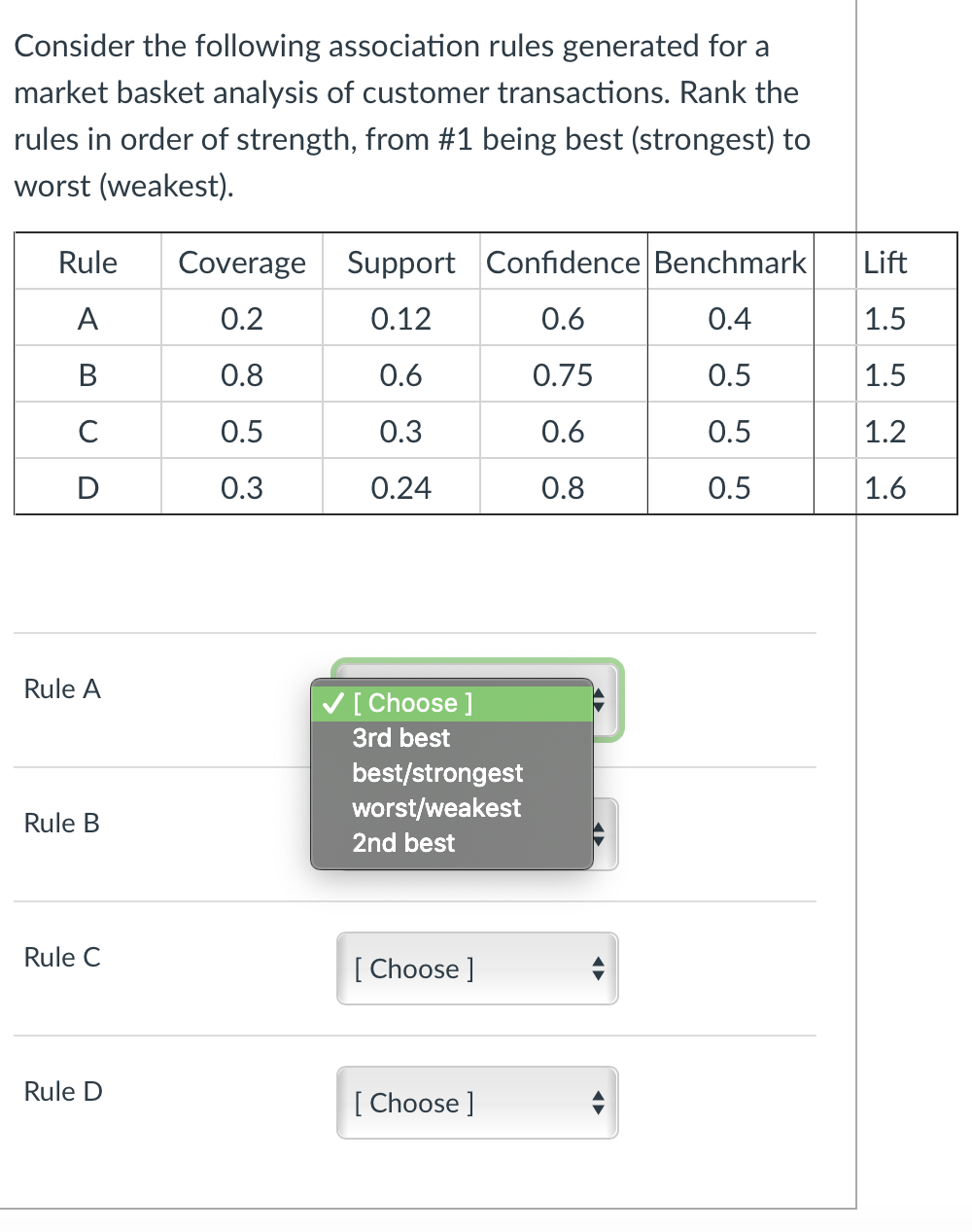The height and width of the screenshot is (1232, 972).
Task: Click the Confidence column header
Action: [x=563, y=263]
